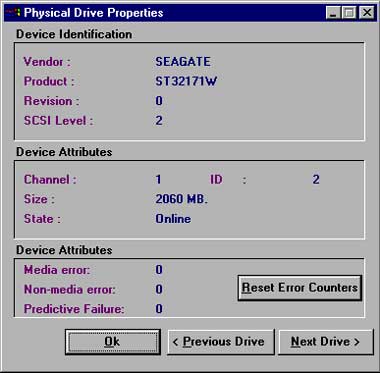Click the 2060 MB size value

coord(182,199)
